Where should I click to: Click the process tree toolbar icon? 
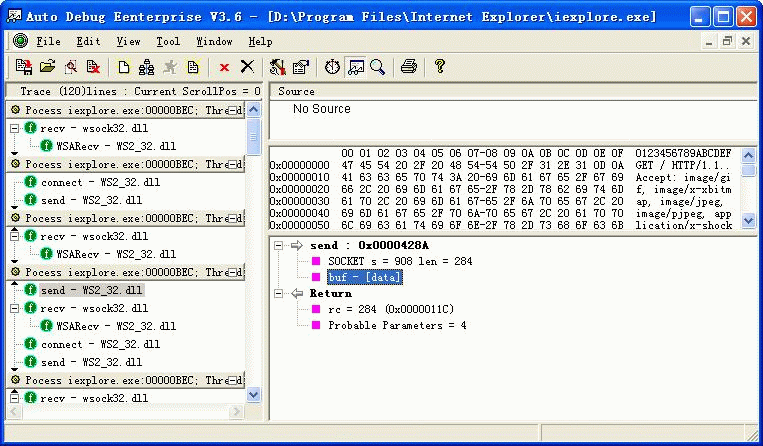(146, 67)
